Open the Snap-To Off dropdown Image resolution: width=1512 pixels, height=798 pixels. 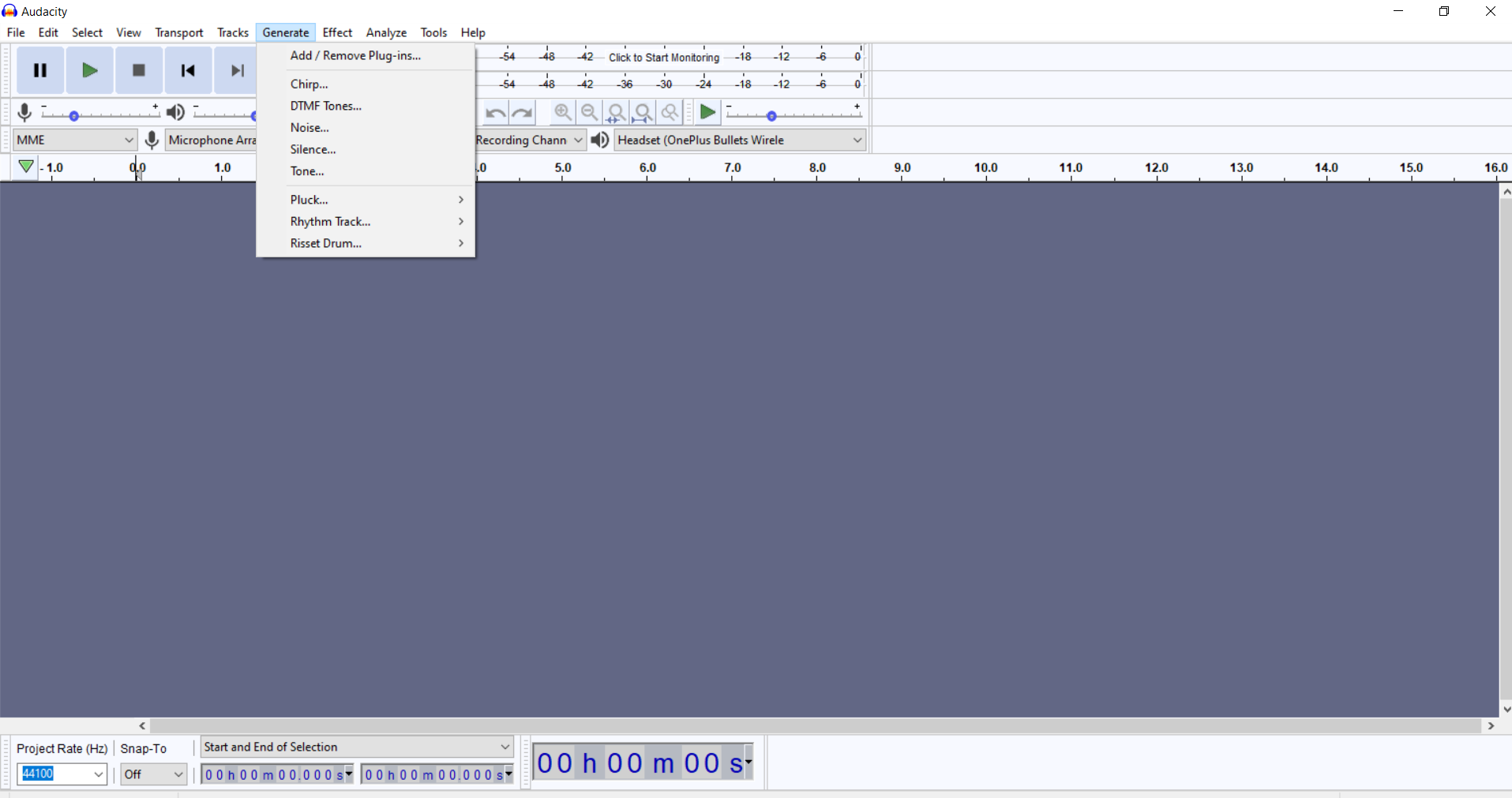[153, 774]
